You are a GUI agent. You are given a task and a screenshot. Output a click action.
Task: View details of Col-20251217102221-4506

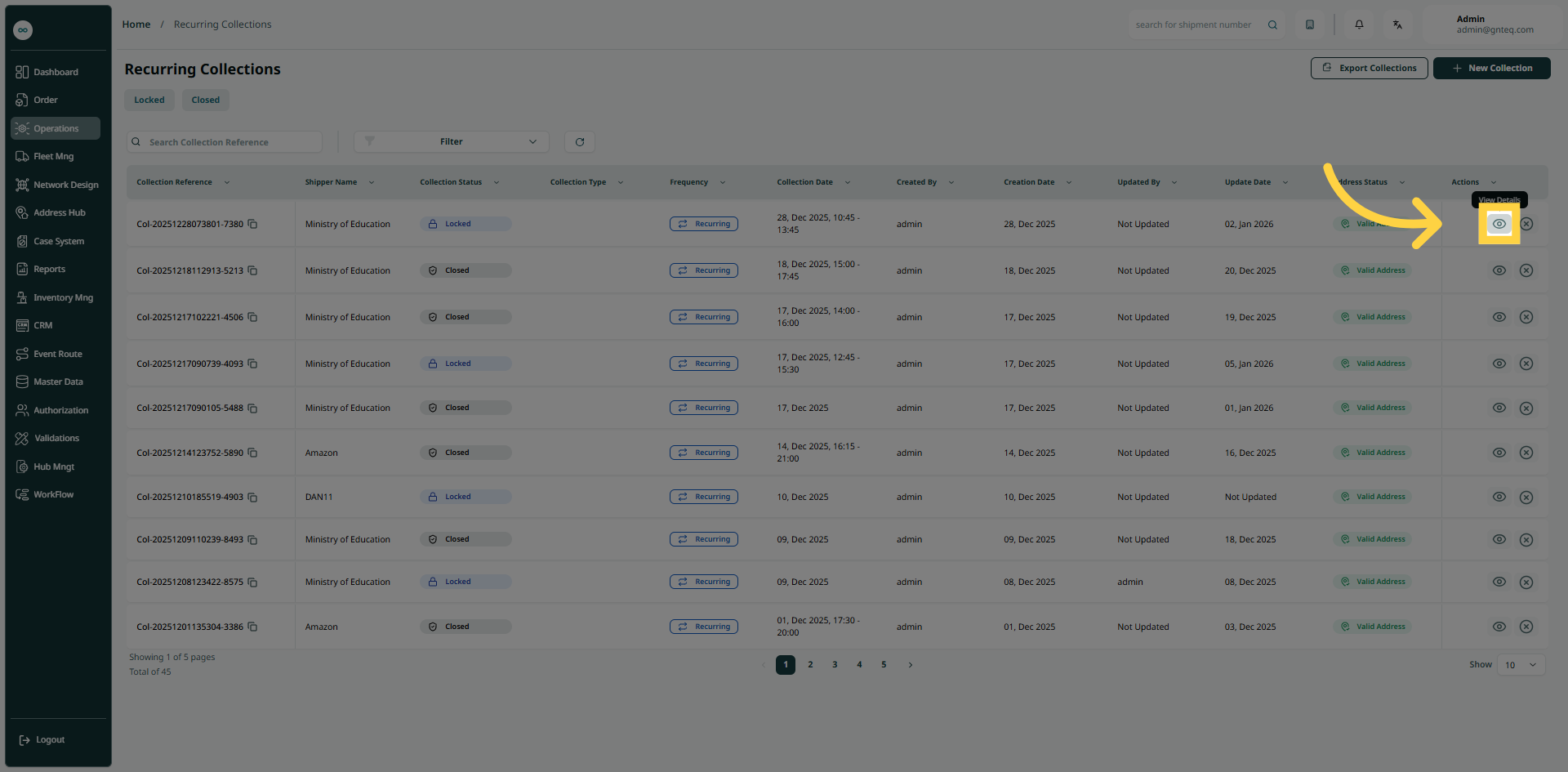pyautogui.click(x=1499, y=317)
